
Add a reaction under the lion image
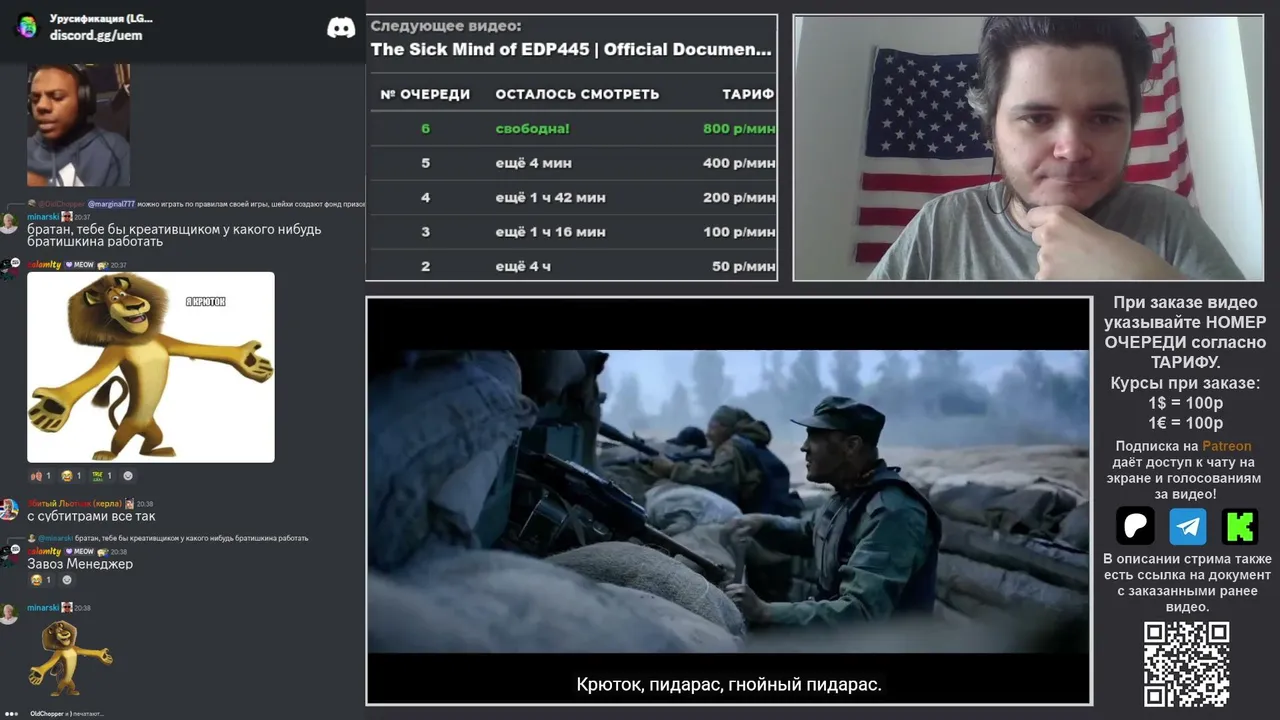128,476
